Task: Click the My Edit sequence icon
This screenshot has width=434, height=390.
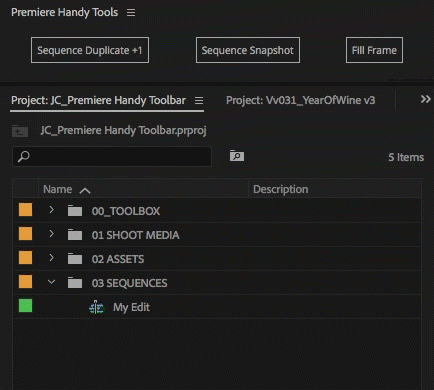Action: [x=96, y=307]
